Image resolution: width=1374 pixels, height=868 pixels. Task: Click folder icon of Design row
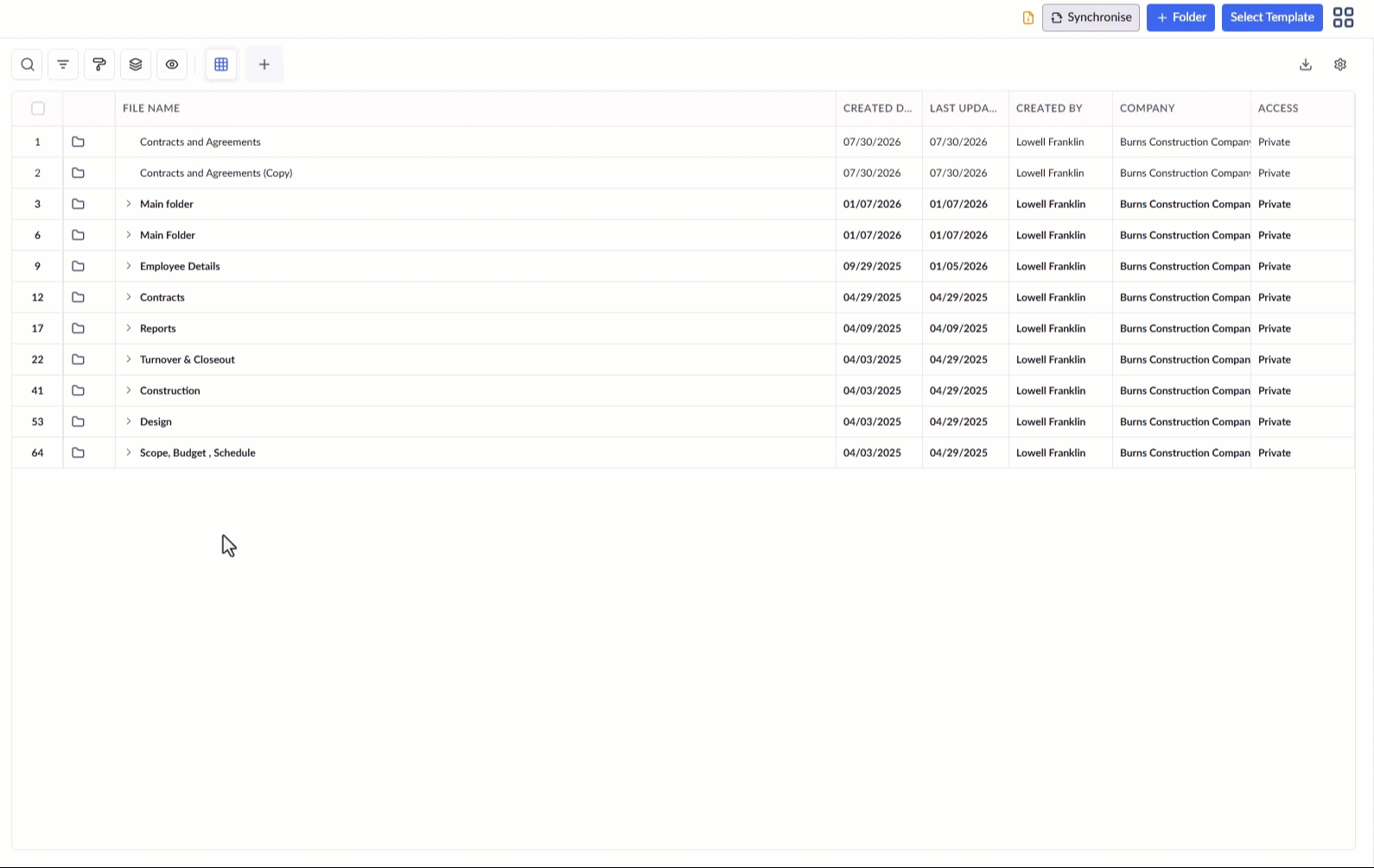click(78, 421)
